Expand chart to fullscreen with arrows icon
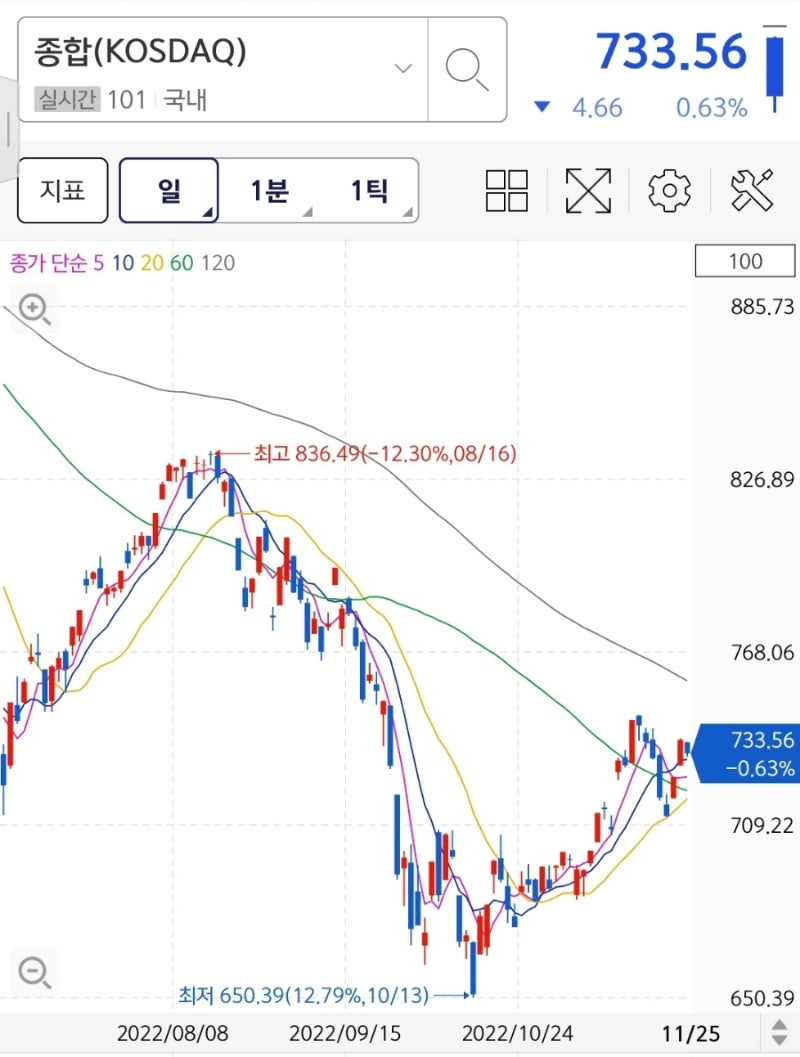The height and width of the screenshot is (1057, 800). (x=588, y=191)
